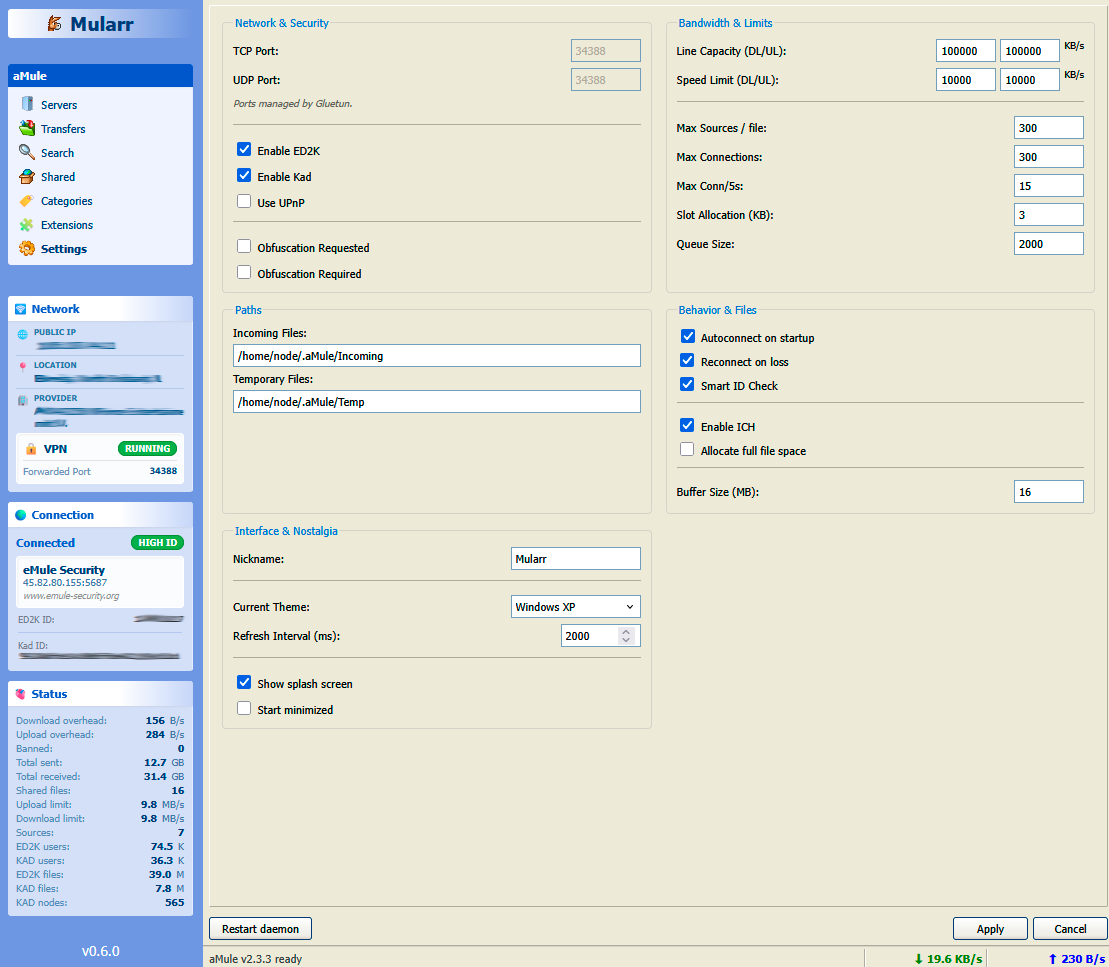Click the Settings gear icon

click(x=27, y=248)
